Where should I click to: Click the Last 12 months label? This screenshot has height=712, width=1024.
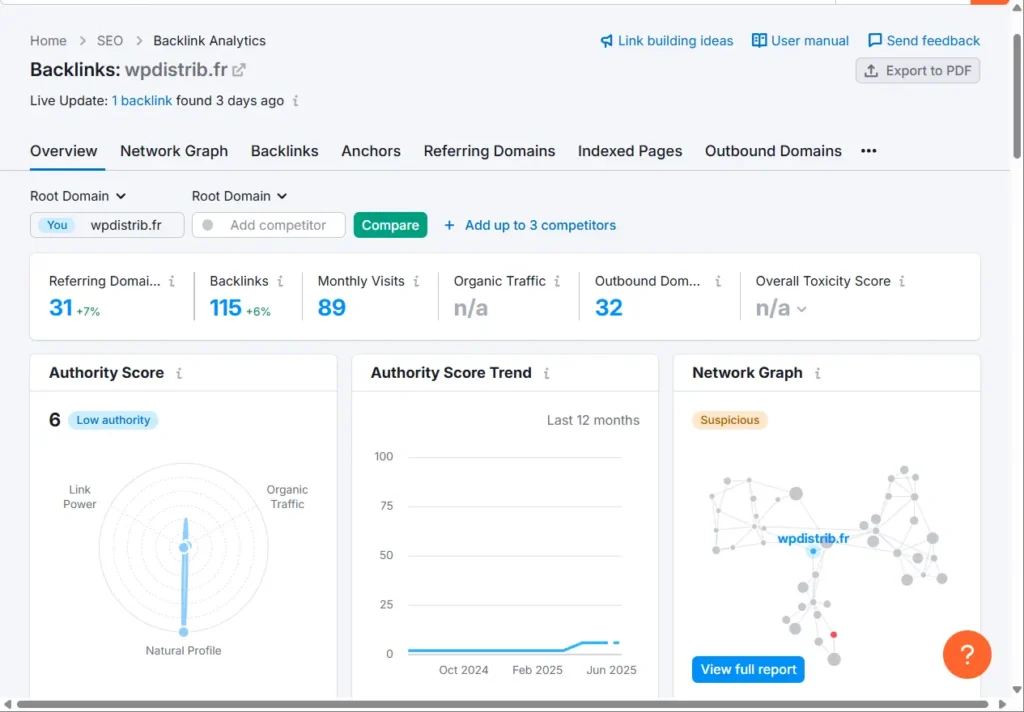coord(593,421)
